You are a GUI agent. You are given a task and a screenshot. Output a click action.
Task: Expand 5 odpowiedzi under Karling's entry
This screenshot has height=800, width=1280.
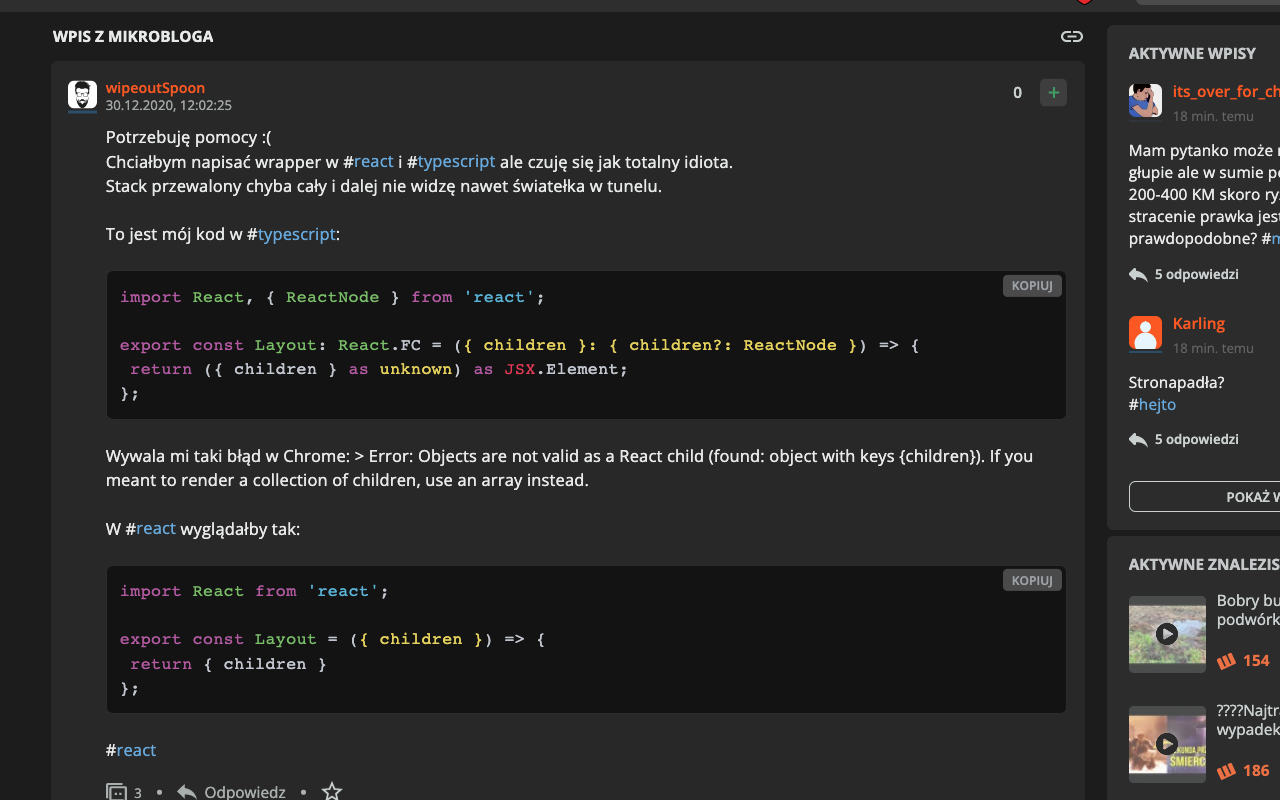click(1195, 439)
